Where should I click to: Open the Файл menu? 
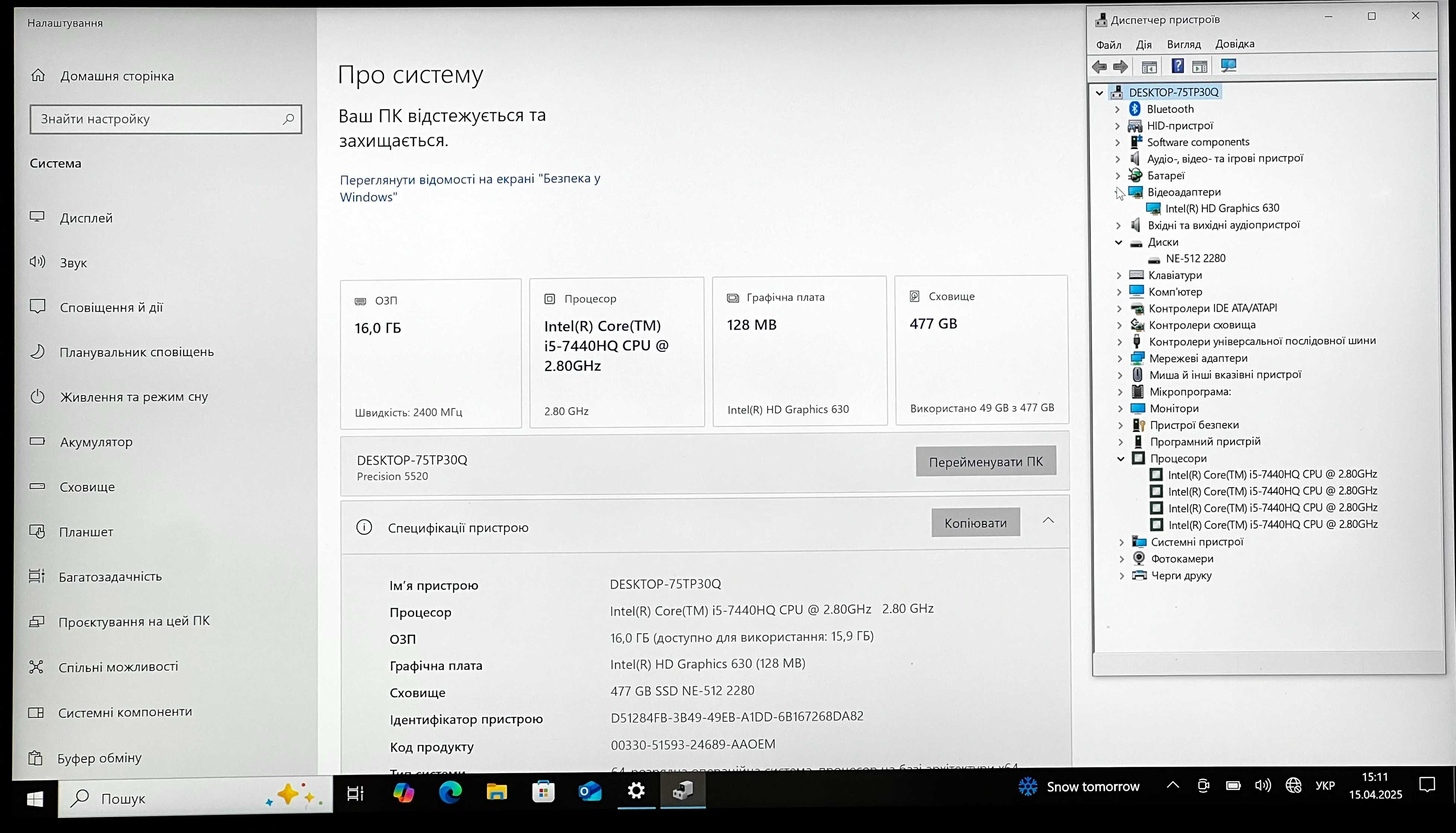(x=1108, y=45)
